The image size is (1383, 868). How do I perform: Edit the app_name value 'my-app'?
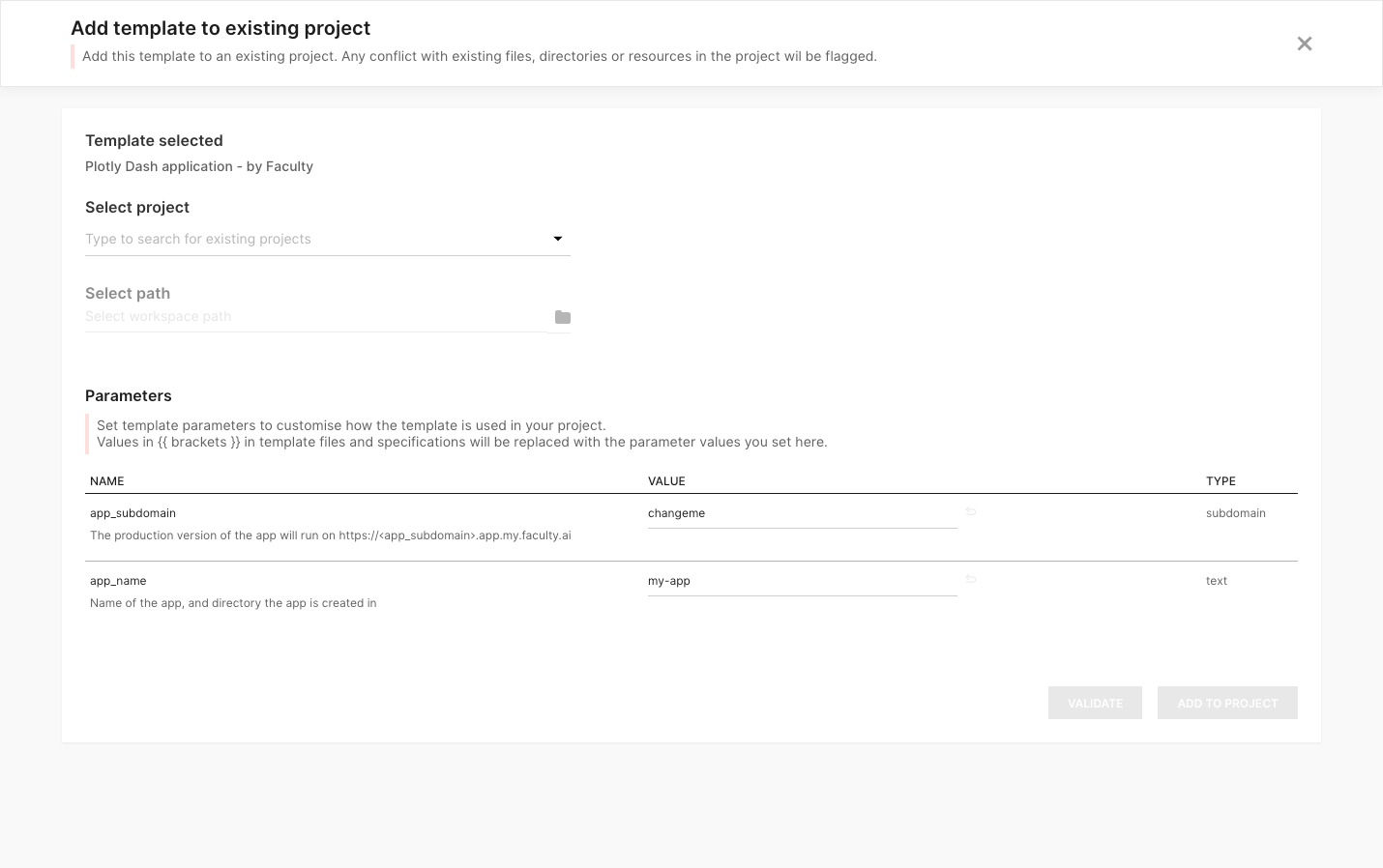click(801, 581)
